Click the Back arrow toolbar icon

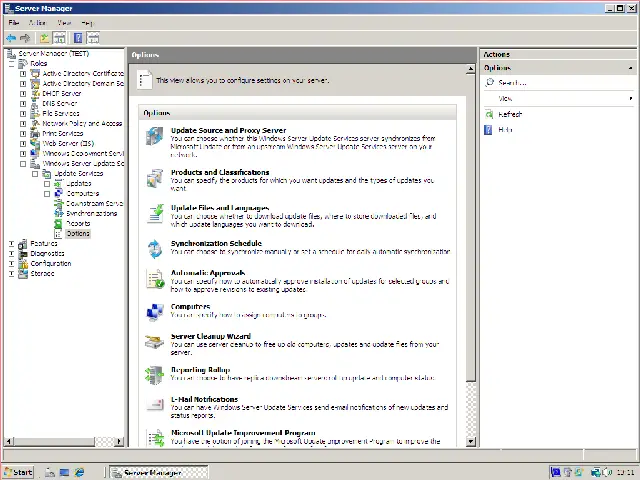(11, 38)
